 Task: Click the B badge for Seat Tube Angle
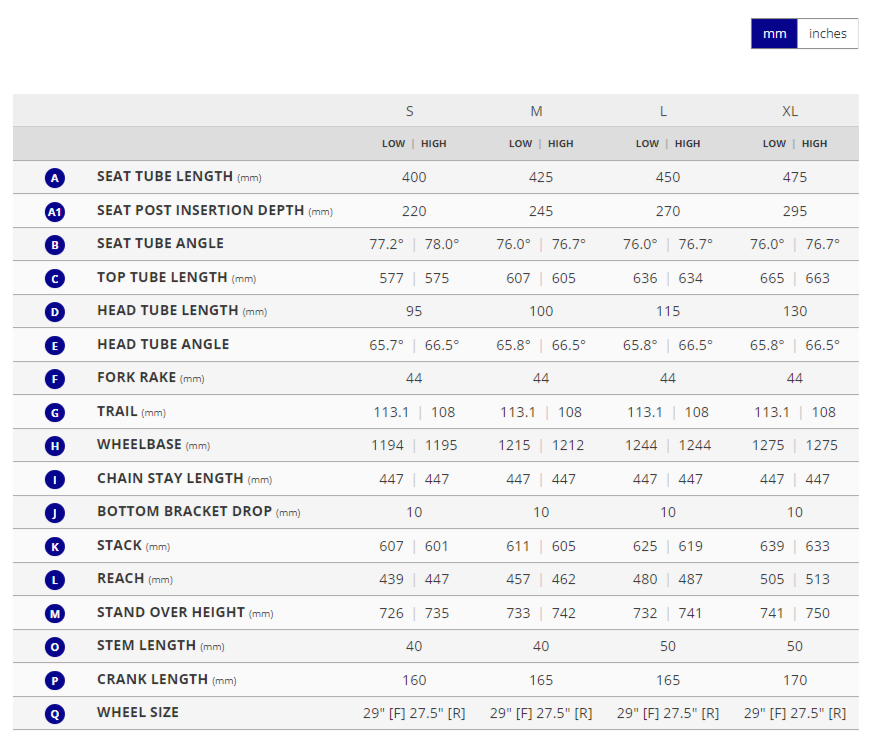click(x=55, y=245)
